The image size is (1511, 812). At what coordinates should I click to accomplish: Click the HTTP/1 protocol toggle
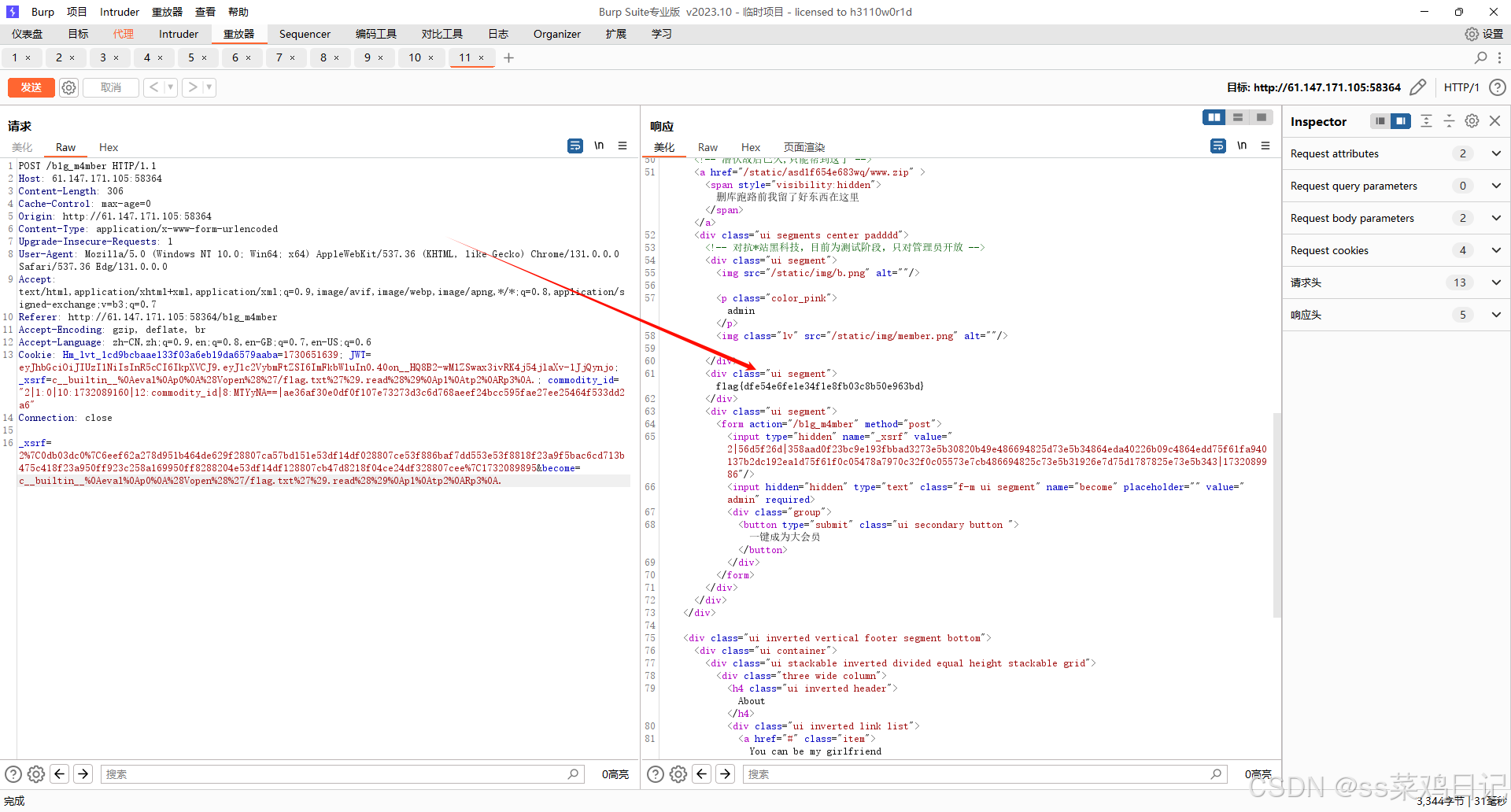[x=1461, y=87]
